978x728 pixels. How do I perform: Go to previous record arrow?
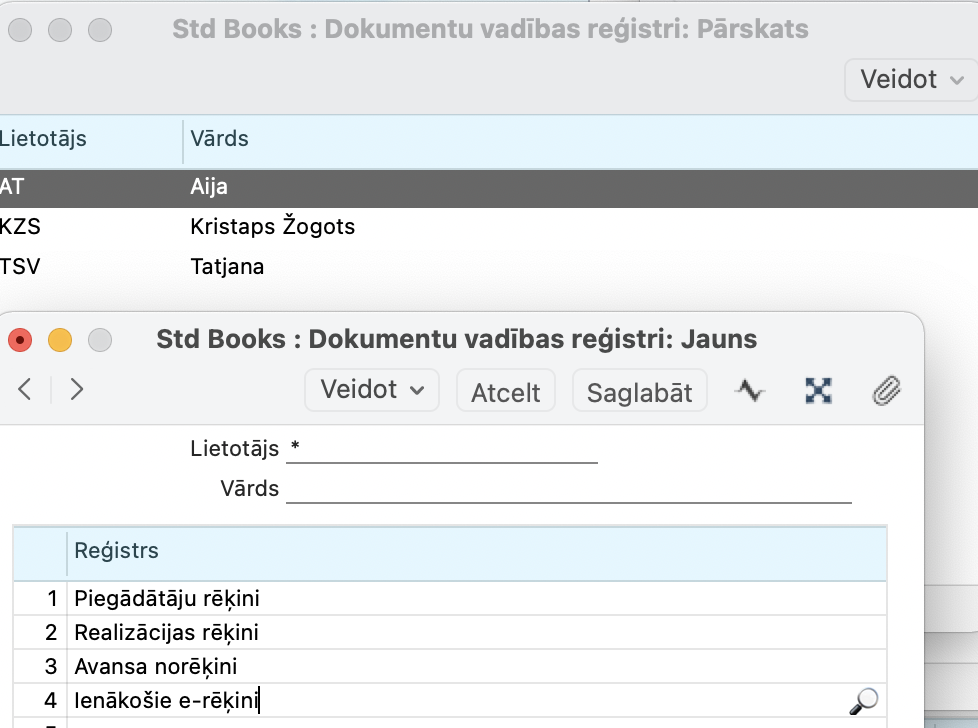[x=25, y=390]
